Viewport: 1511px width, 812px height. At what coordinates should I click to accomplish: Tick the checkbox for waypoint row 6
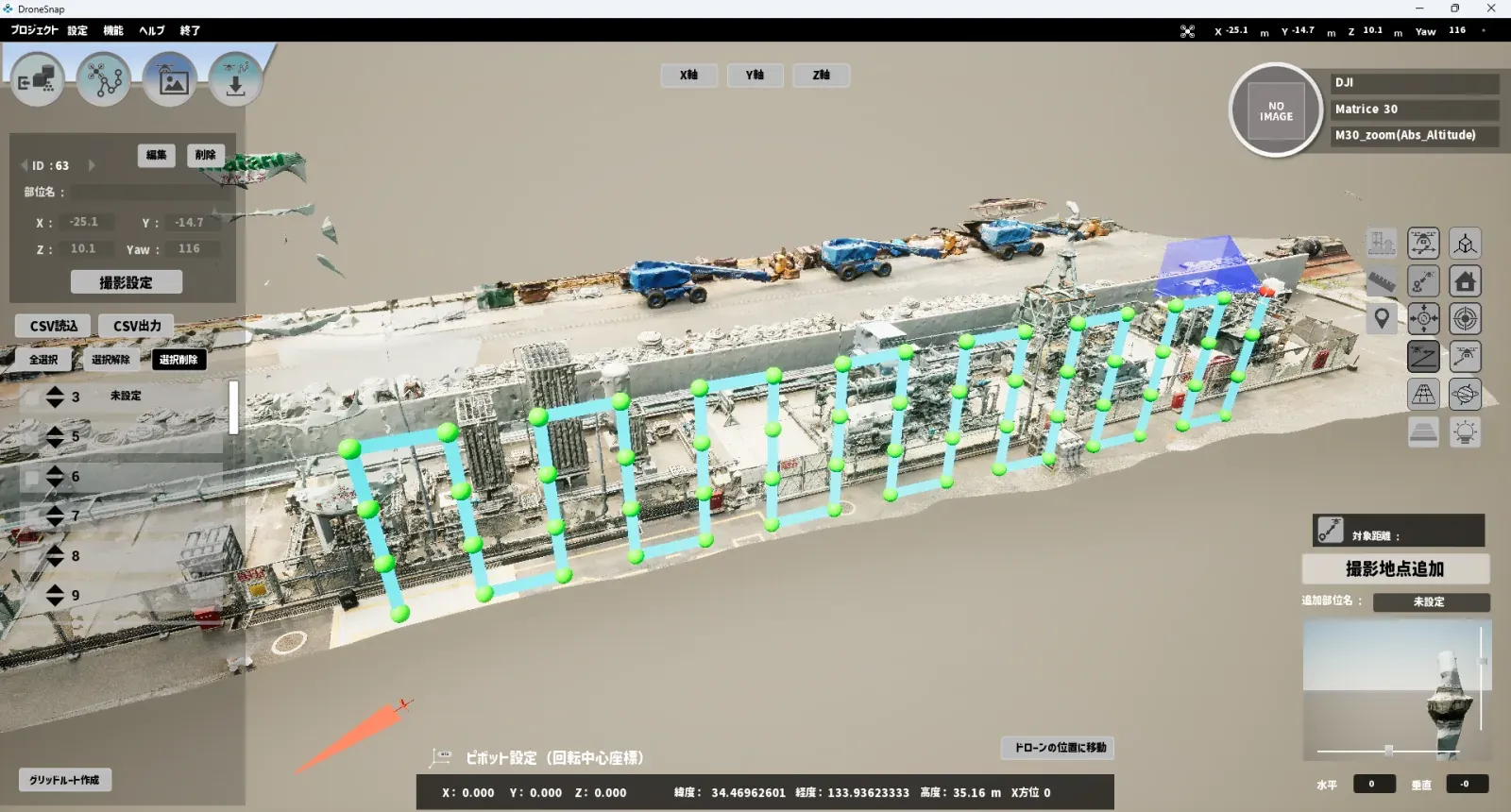coord(32,478)
